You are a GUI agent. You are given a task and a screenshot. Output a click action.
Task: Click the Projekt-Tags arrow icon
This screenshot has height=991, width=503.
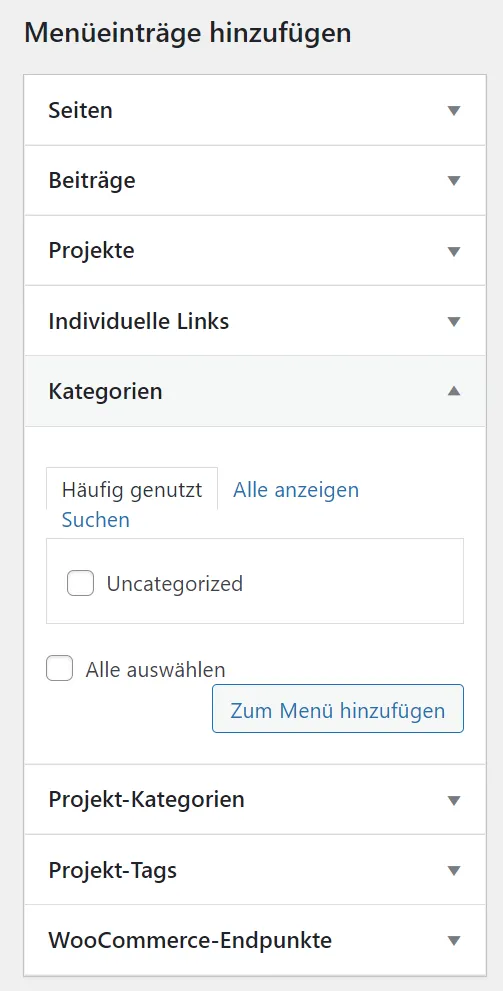click(453, 871)
